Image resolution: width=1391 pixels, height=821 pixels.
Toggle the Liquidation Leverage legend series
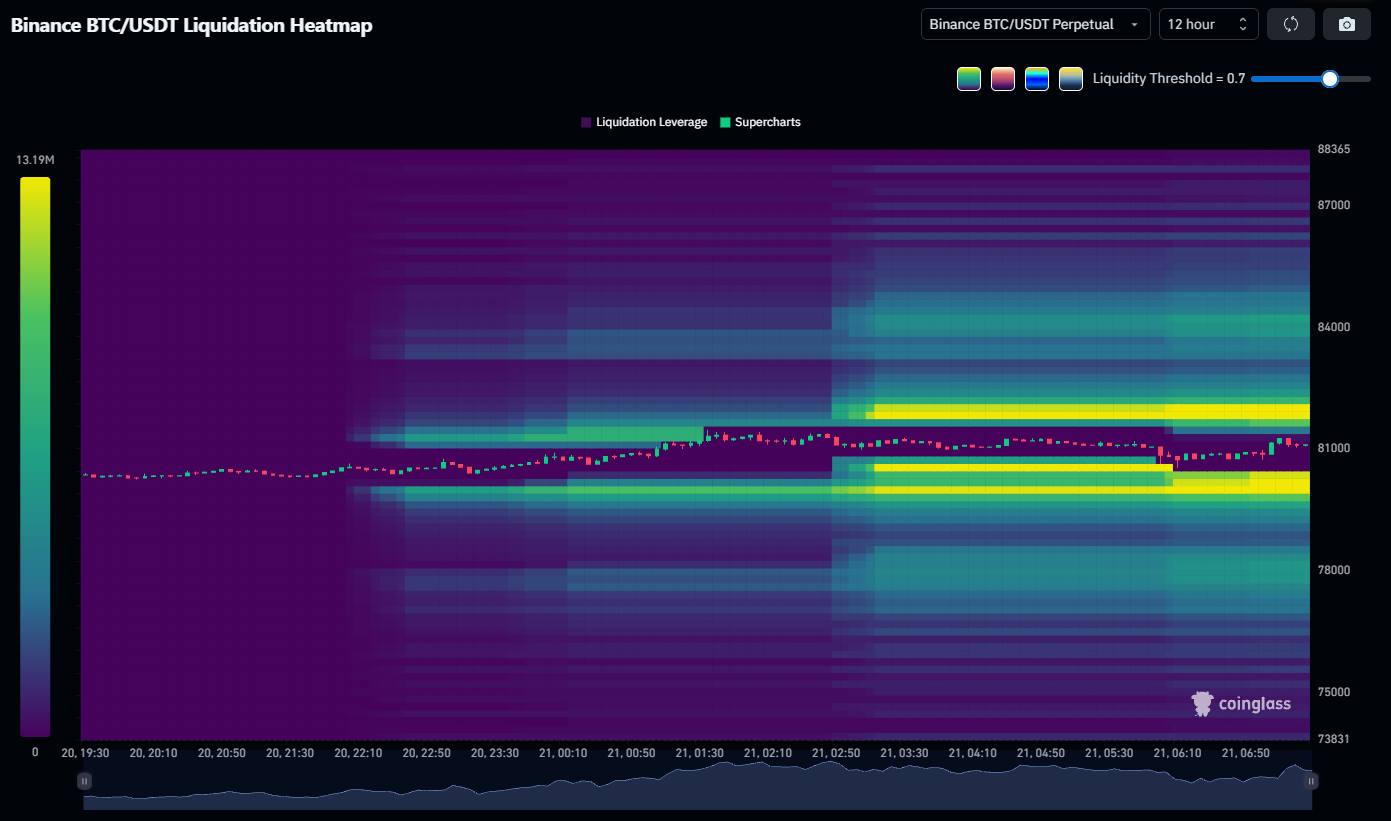click(x=644, y=122)
